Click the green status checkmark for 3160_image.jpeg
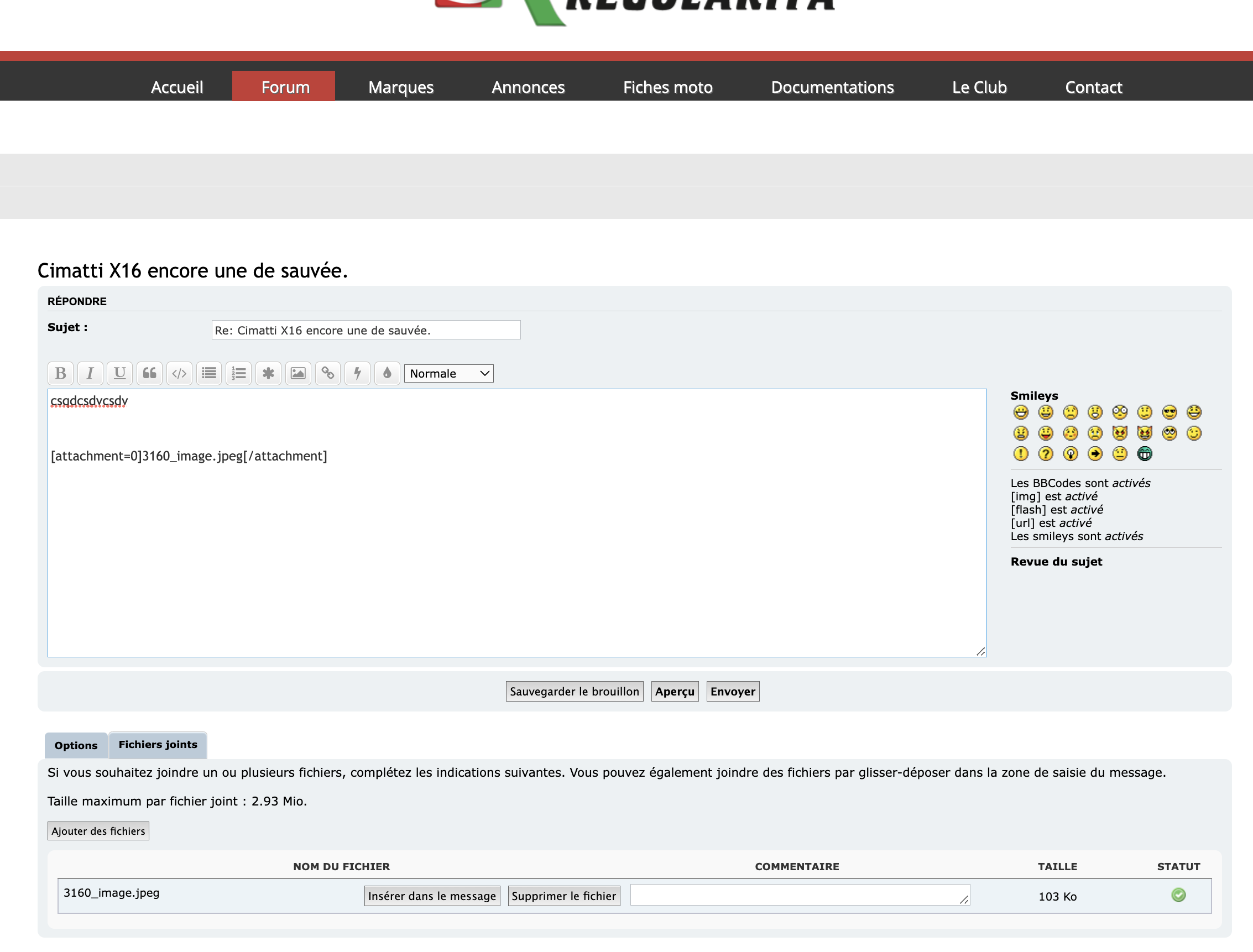This screenshot has height=952, width=1253. click(x=1179, y=895)
